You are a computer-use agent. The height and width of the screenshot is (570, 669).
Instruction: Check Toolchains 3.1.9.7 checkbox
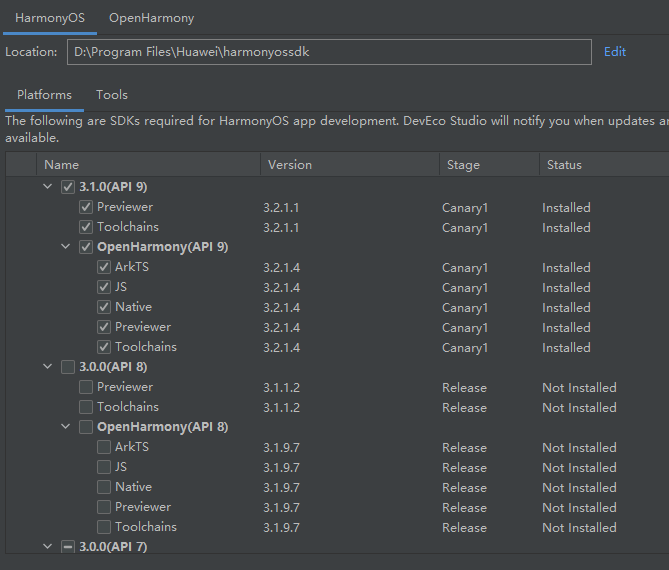104,527
